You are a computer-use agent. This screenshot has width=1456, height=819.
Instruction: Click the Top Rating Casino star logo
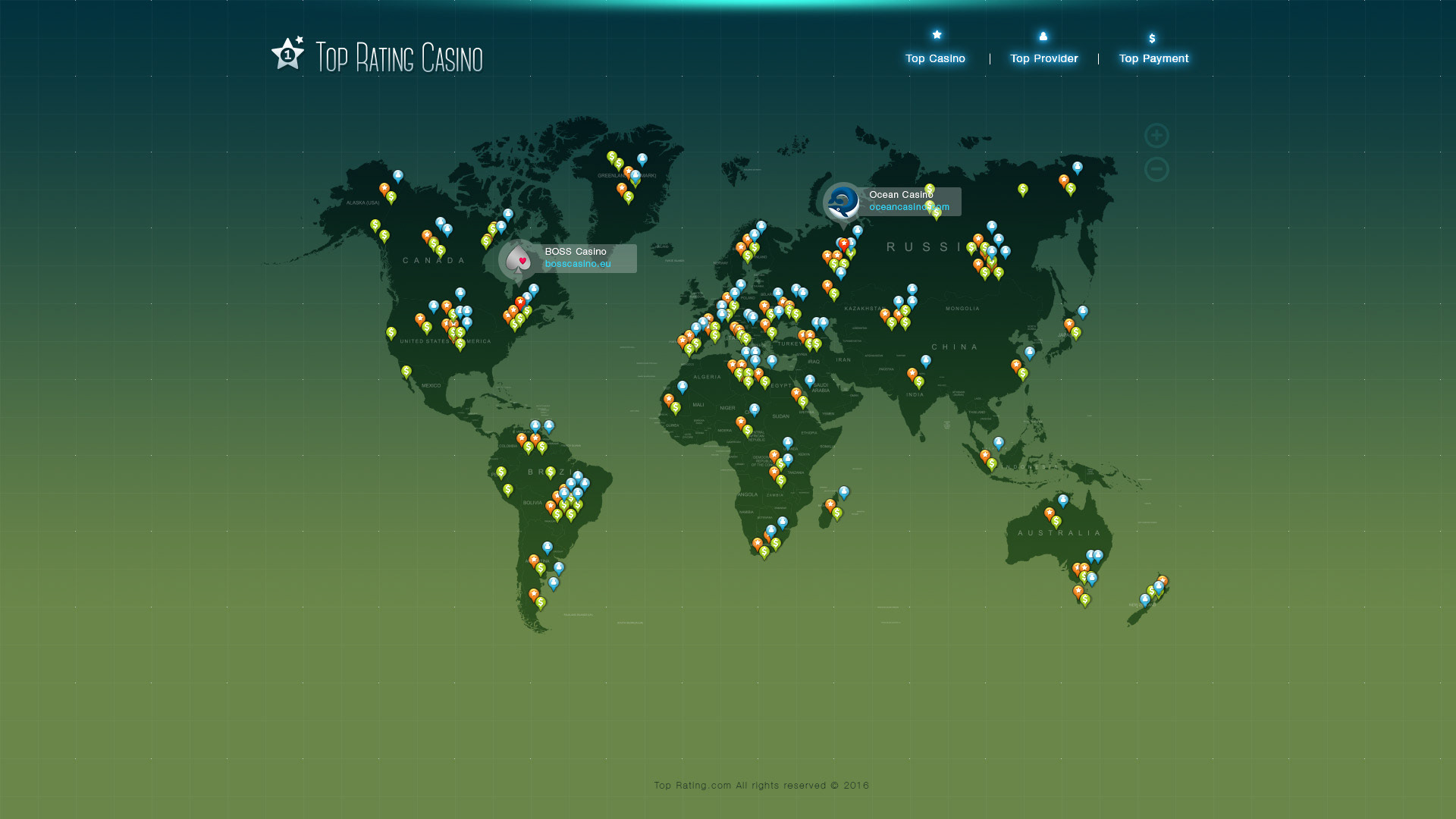287,54
